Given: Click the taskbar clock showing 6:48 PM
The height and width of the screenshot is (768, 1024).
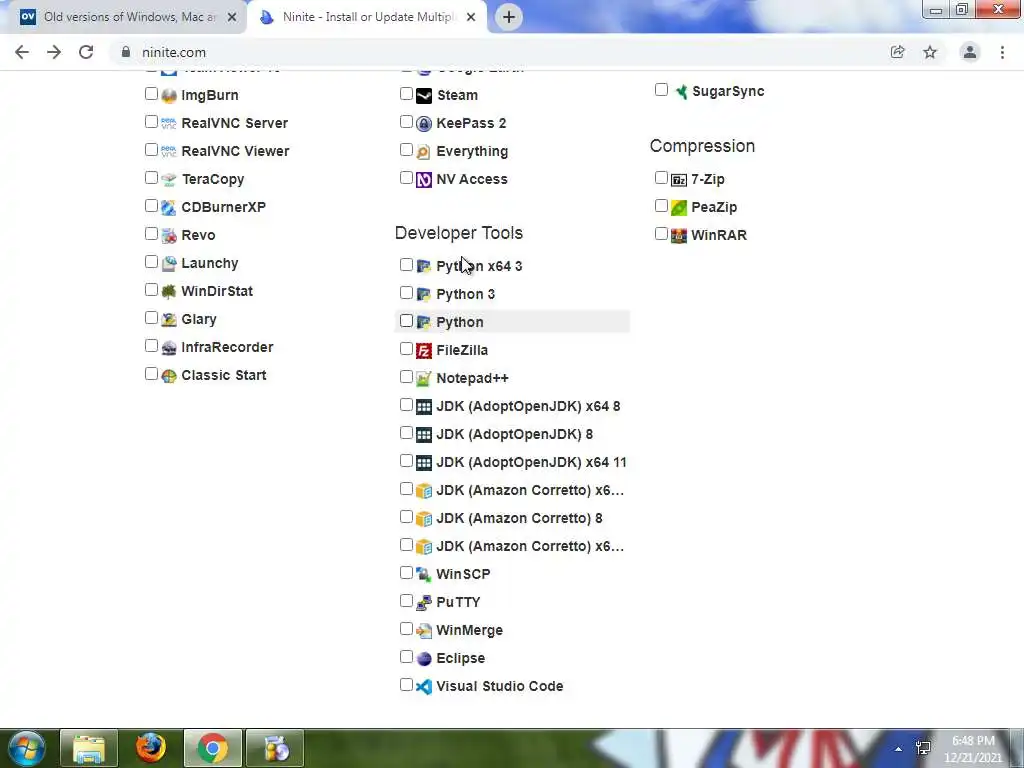Looking at the screenshot, I should 972,749.
